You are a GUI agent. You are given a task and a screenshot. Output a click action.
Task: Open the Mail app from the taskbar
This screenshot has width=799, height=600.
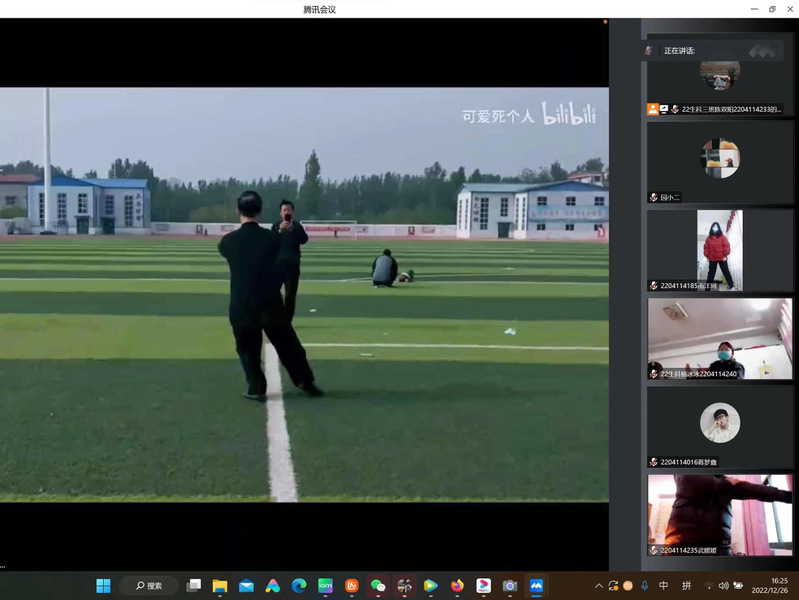246,585
